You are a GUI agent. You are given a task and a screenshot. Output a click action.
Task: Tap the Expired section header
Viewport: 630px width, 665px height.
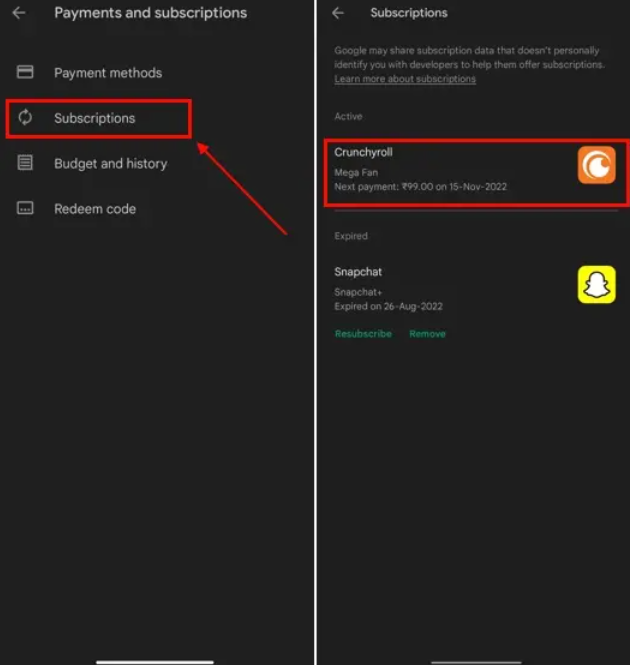pyautogui.click(x=351, y=236)
